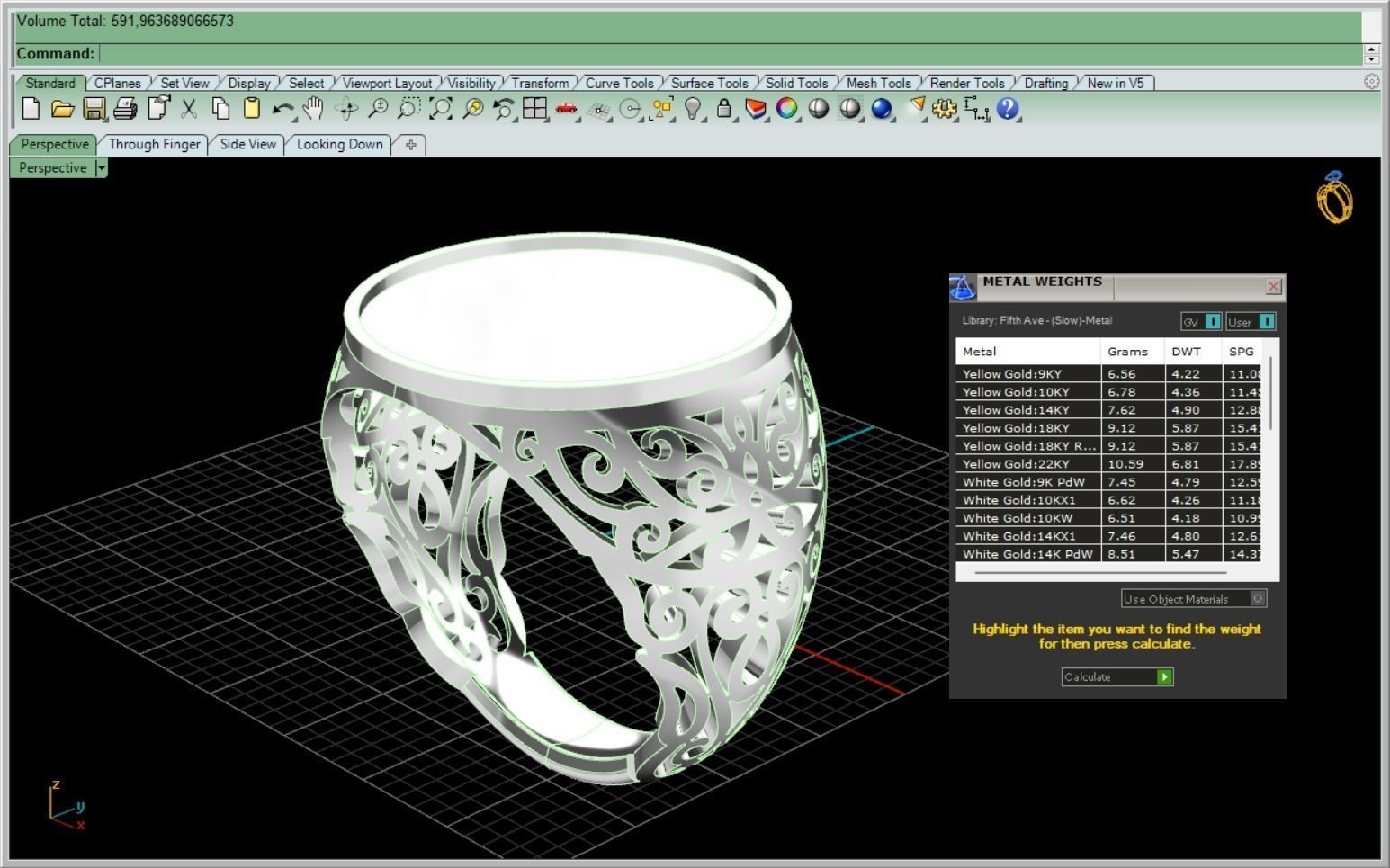Open Document Properties icon in toolbar
This screenshot has width=1390, height=868.
[158, 109]
